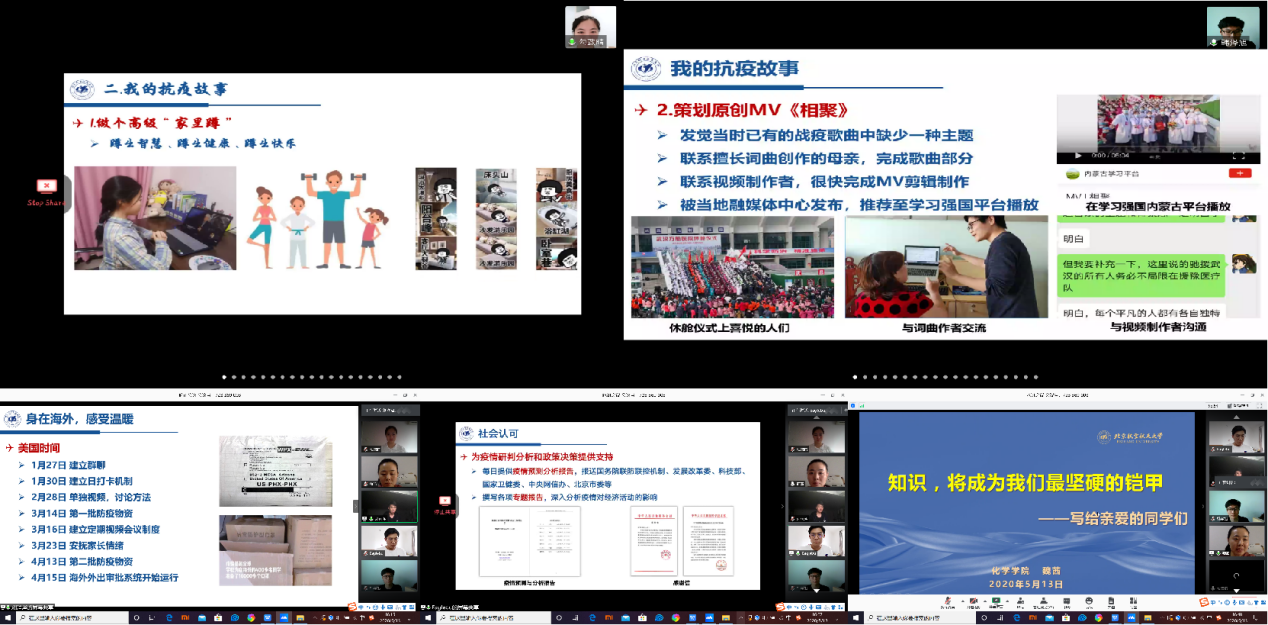Expand the arrow beside the microphone button
This screenshot has height=625, width=1268.
(963, 601)
